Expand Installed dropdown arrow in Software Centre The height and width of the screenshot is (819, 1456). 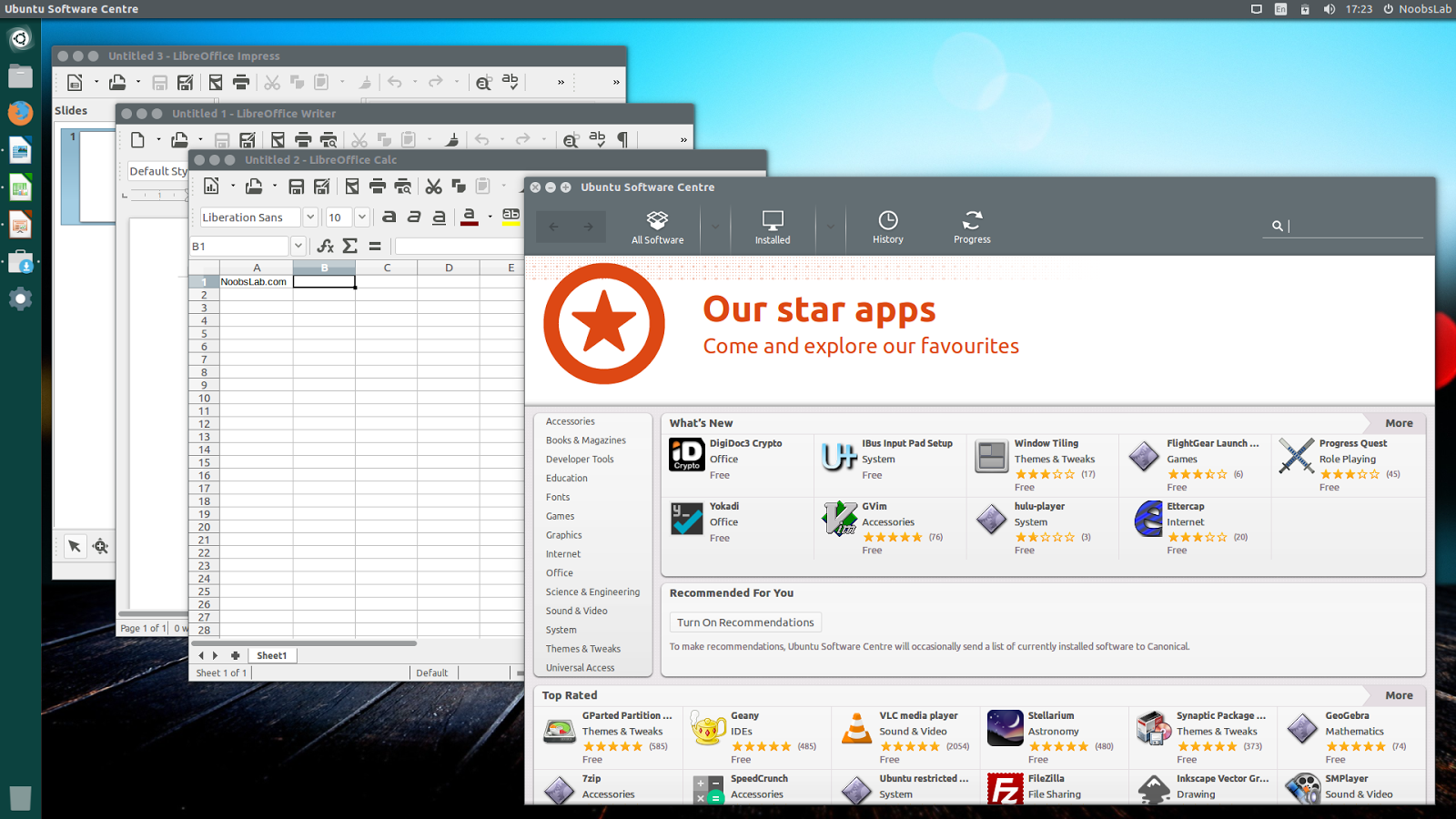click(830, 227)
